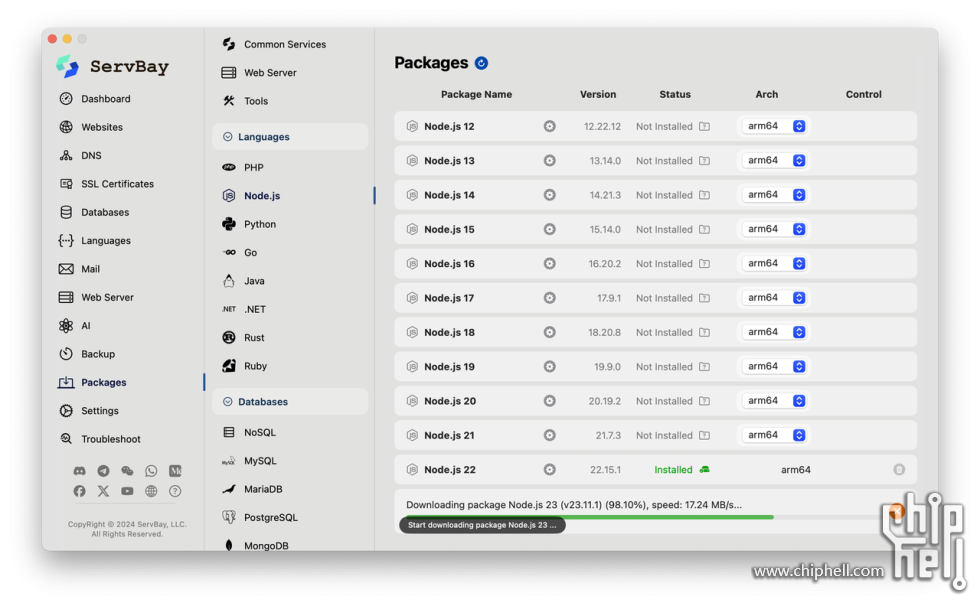Image resolution: width=980 pixels, height=606 pixels.
Task: Click the gear icon on Node.js 20 row
Action: pyautogui.click(x=549, y=401)
